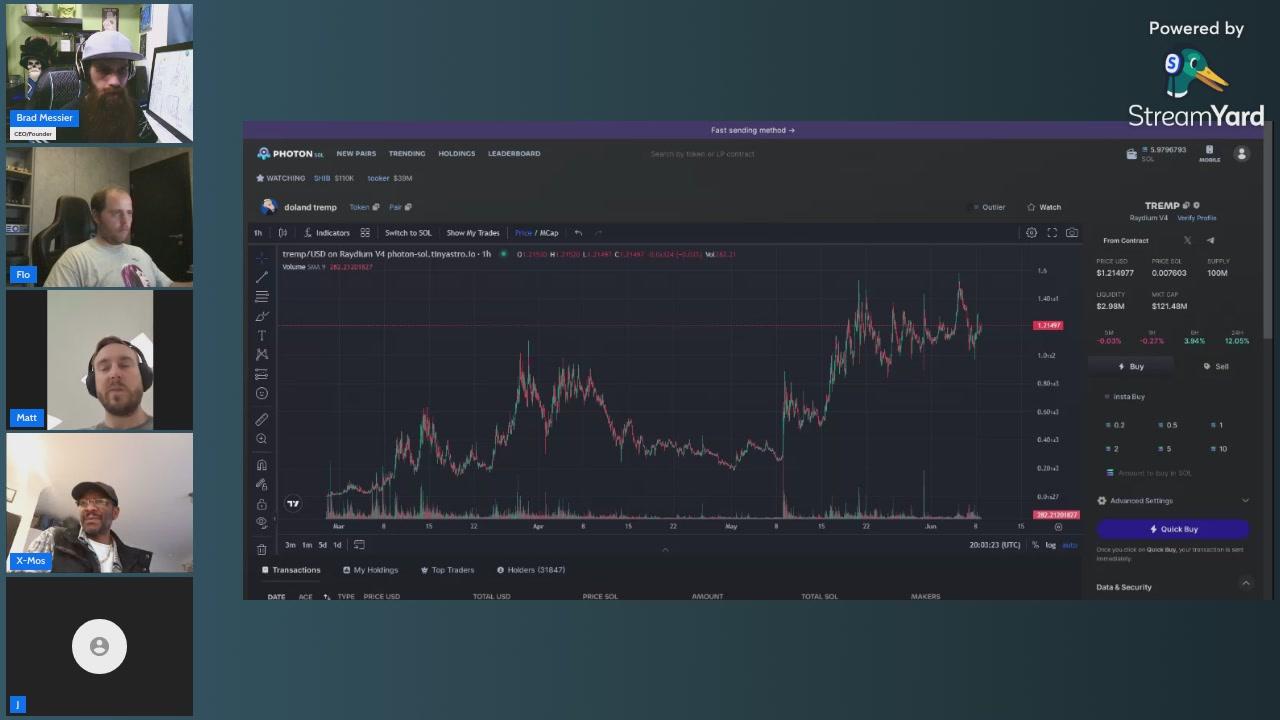The width and height of the screenshot is (1280, 720).
Task: Open the Indicators menu
Action: point(327,233)
